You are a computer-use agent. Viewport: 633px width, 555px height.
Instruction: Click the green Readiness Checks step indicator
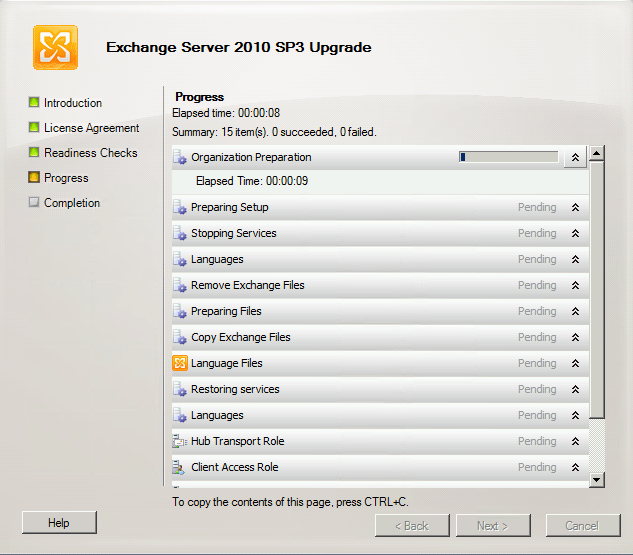(x=34, y=152)
